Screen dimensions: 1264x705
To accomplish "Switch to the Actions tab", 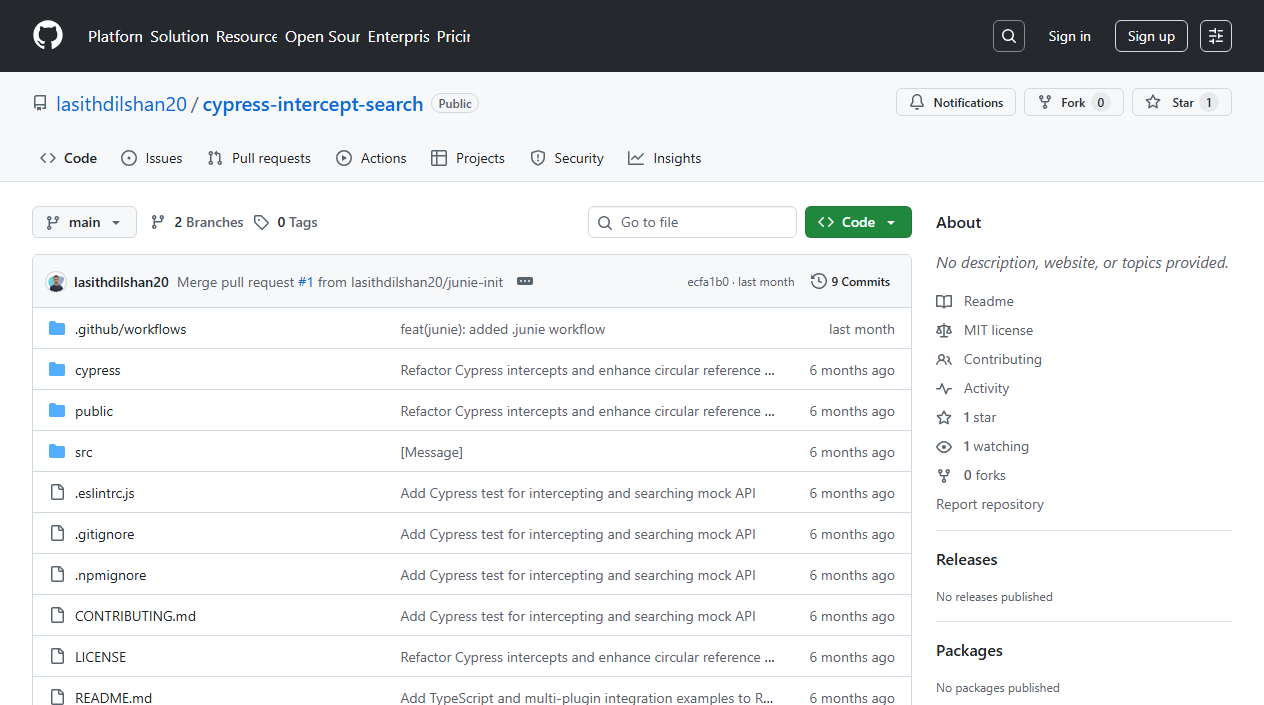I will tap(371, 158).
